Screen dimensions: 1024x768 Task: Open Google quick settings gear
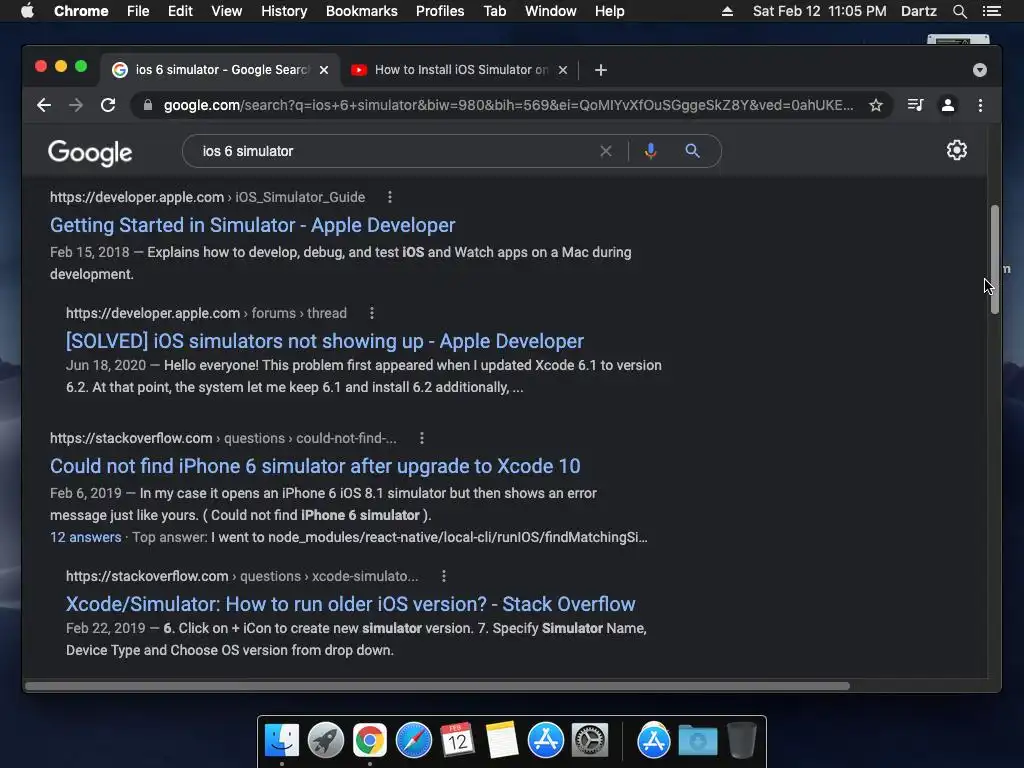coord(957,150)
